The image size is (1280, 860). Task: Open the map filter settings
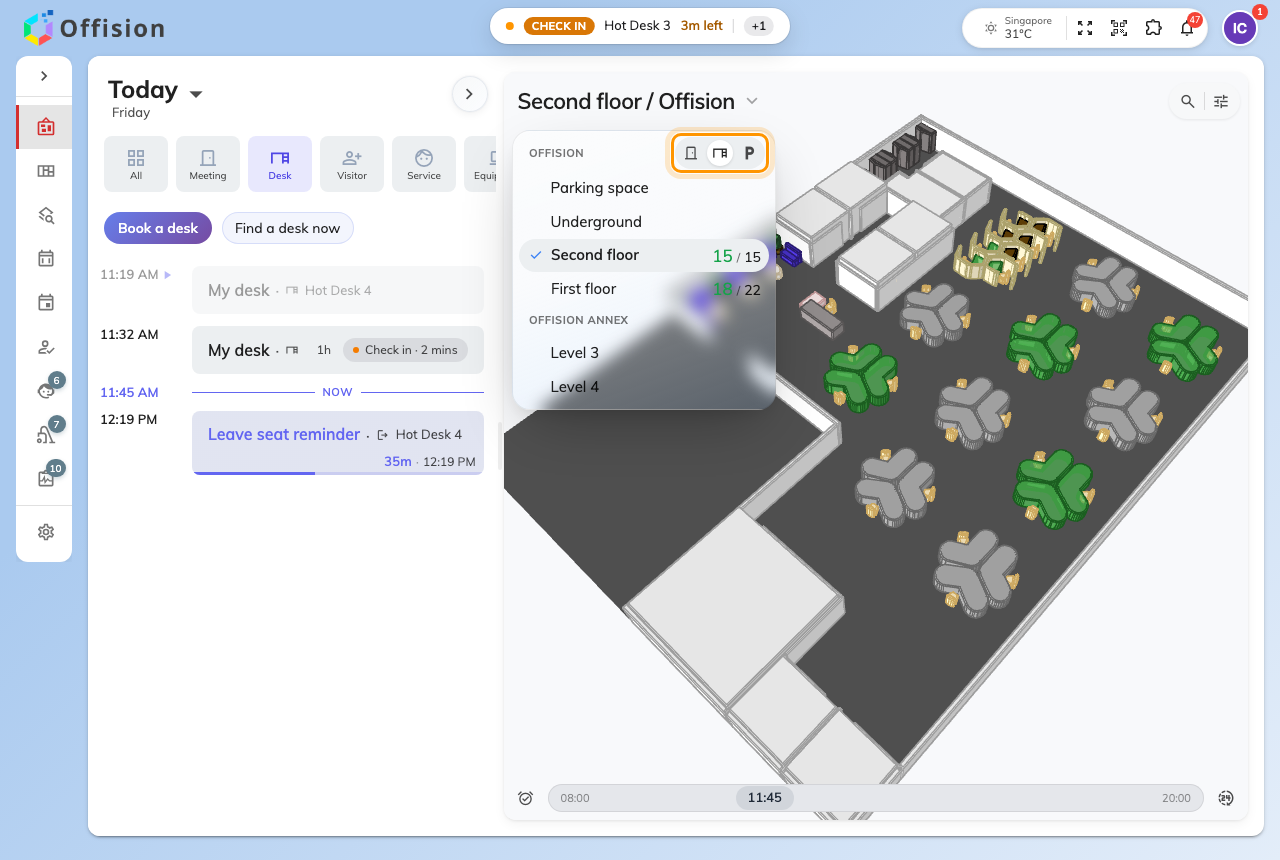(1221, 101)
